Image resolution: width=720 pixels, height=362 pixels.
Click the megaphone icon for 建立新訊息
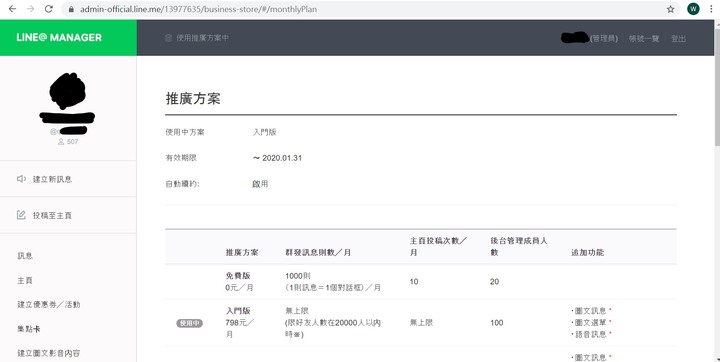[x=22, y=179]
